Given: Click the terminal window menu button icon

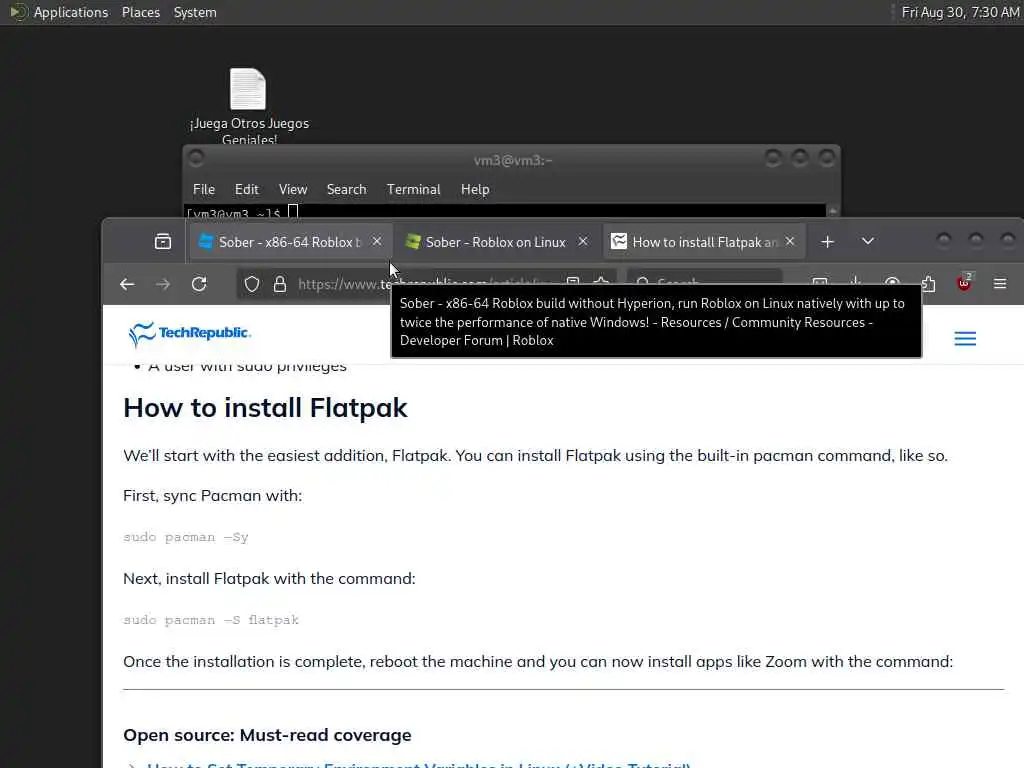Looking at the screenshot, I should coord(195,158).
